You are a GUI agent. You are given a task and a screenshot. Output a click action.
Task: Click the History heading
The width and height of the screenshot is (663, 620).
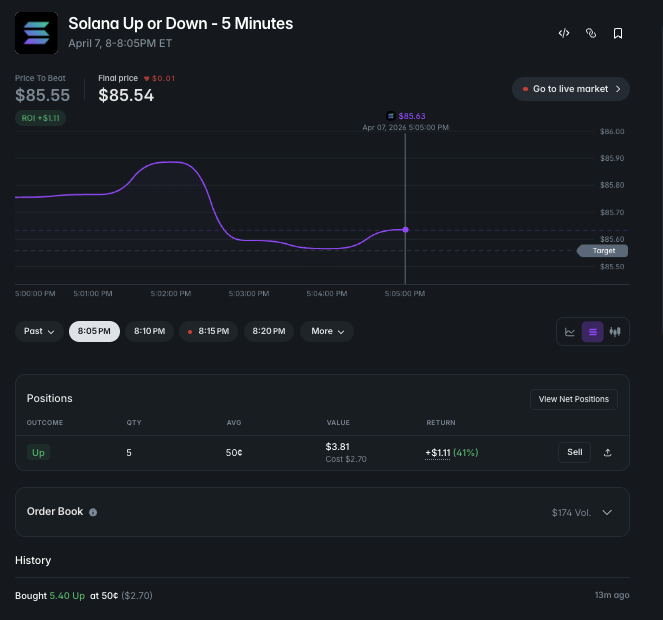pyautogui.click(x=33, y=560)
